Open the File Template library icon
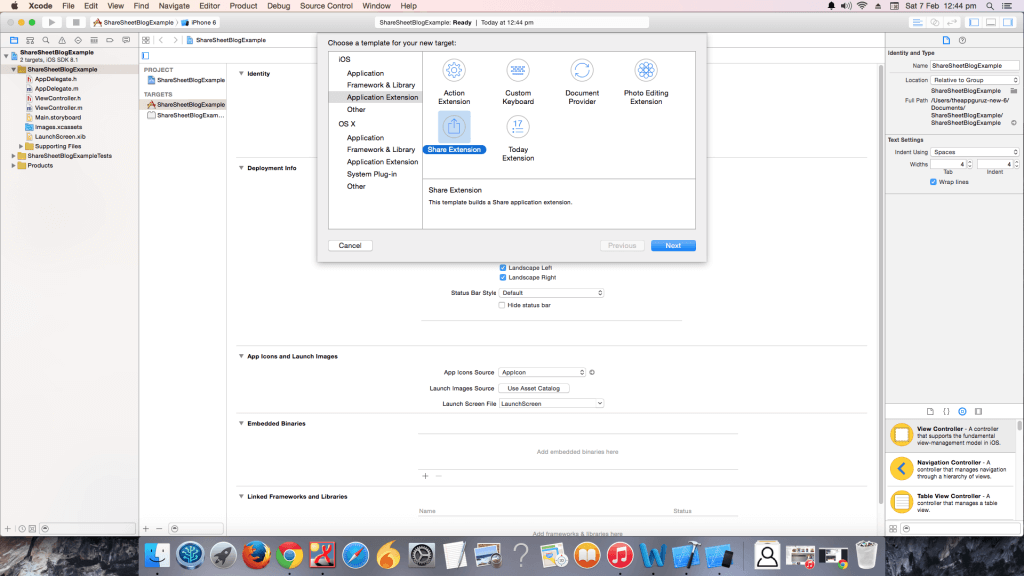The image size is (1024, 576). pos(931,411)
